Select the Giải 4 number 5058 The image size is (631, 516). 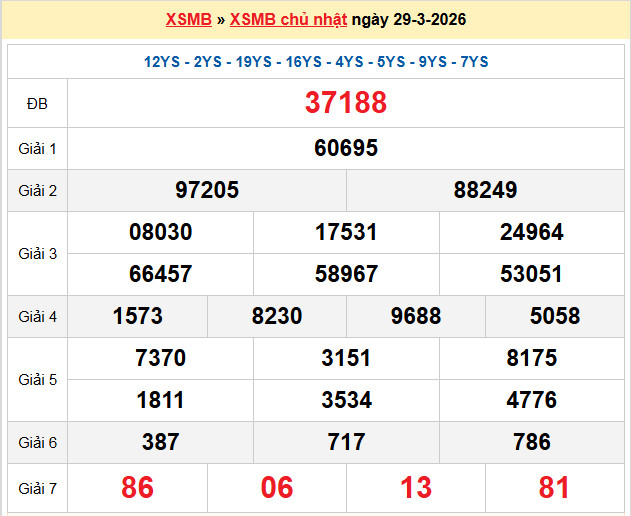pyautogui.click(x=555, y=316)
